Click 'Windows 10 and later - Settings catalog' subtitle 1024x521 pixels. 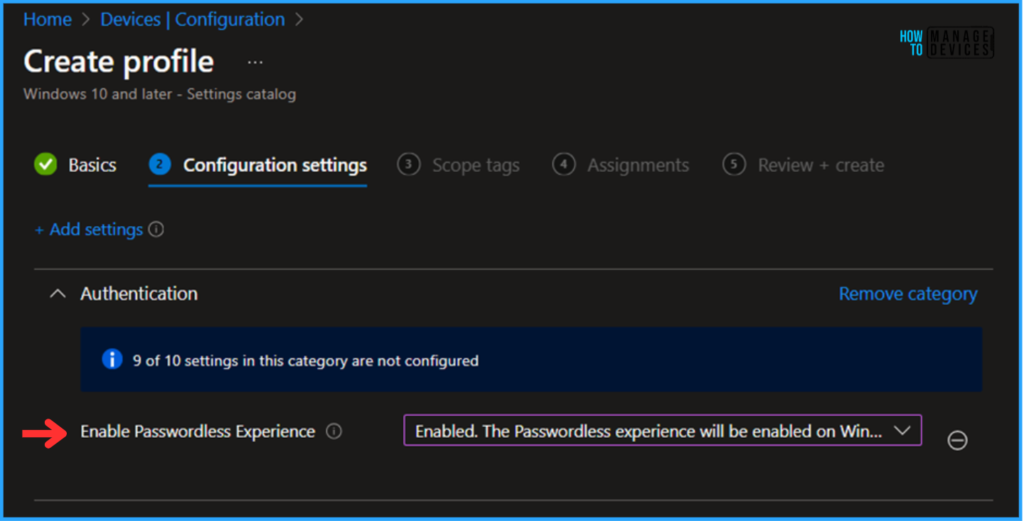coord(160,94)
